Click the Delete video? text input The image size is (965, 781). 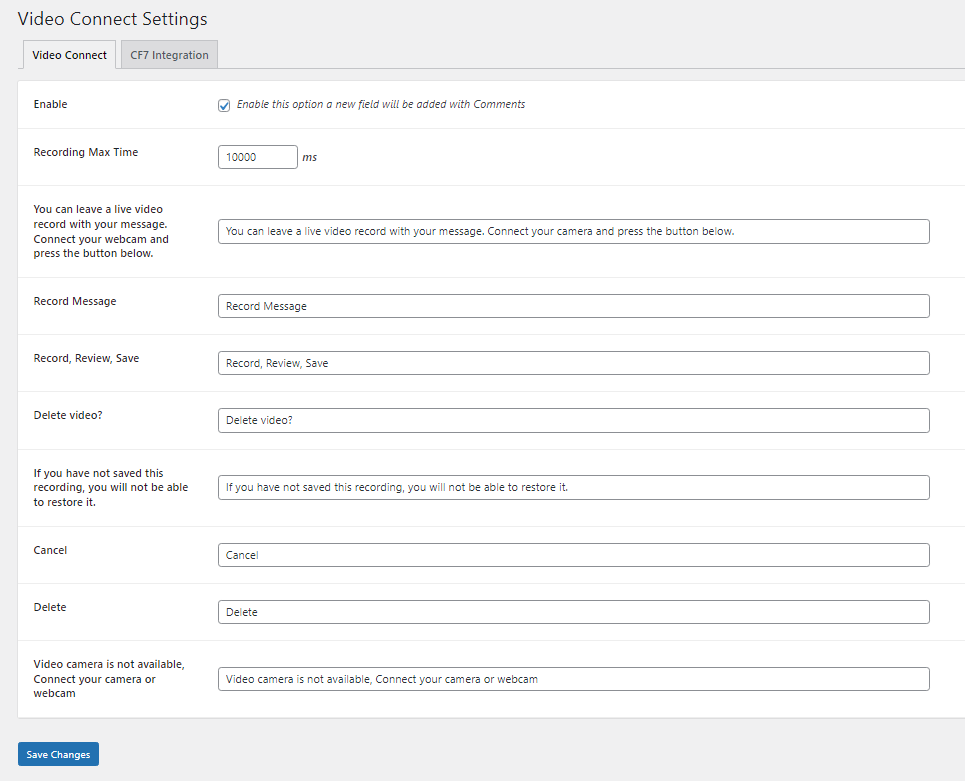pyautogui.click(x=573, y=420)
